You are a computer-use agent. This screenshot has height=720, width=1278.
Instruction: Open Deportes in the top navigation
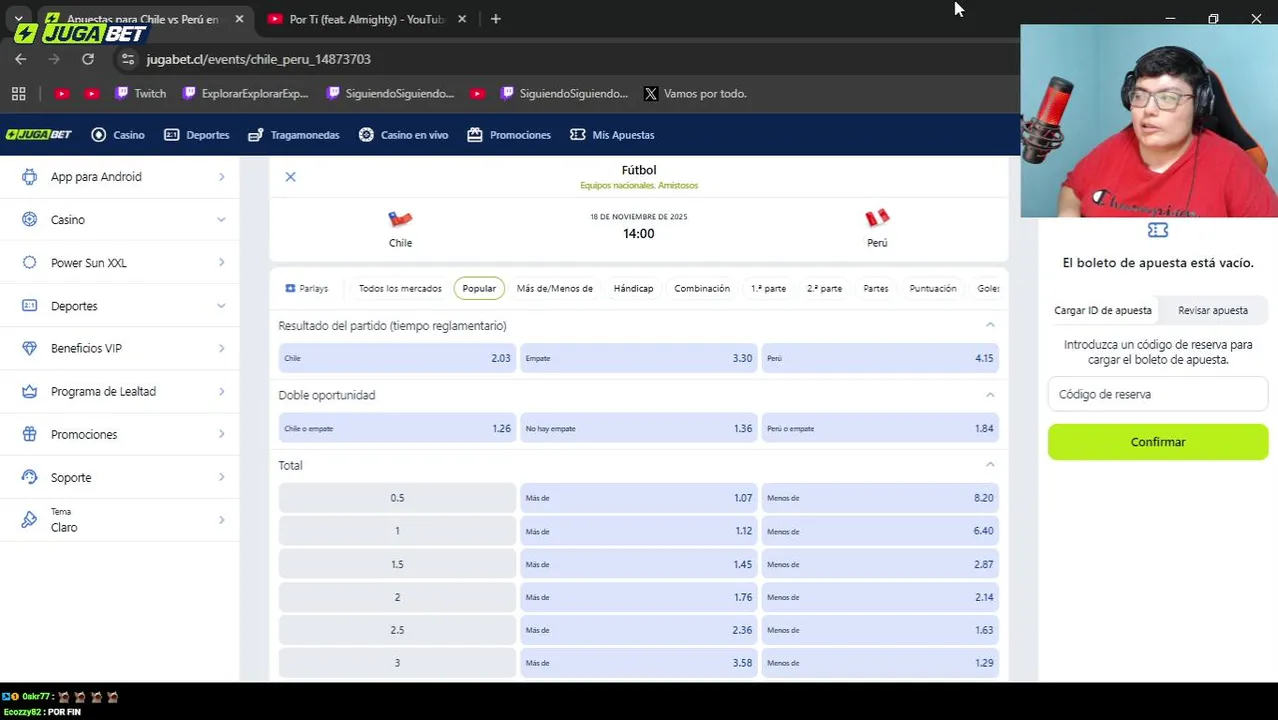click(x=197, y=135)
